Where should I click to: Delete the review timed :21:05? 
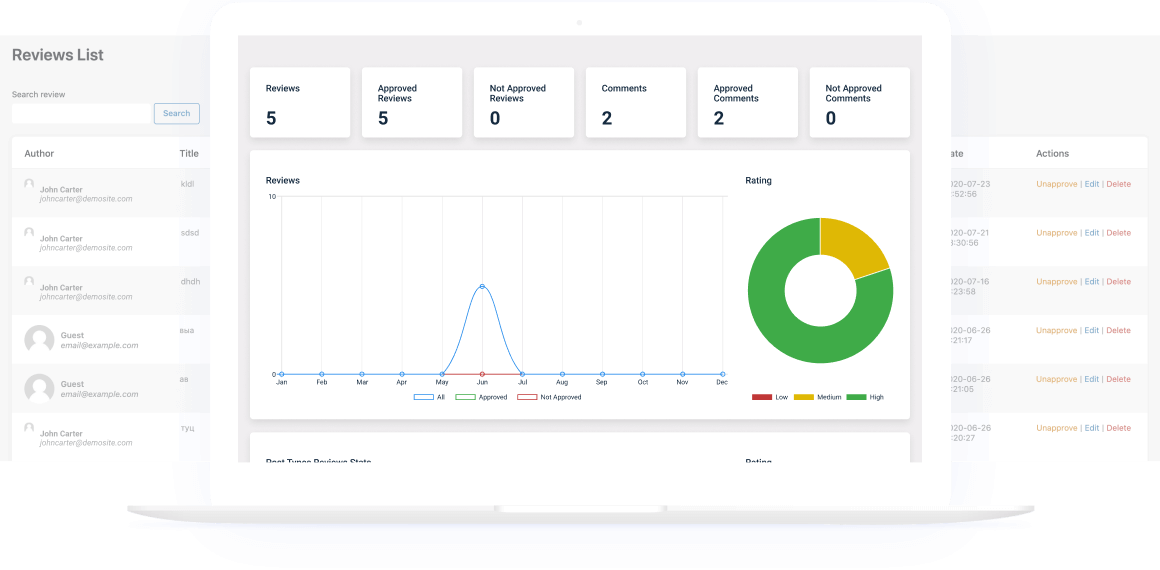click(x=1119, y=379)
